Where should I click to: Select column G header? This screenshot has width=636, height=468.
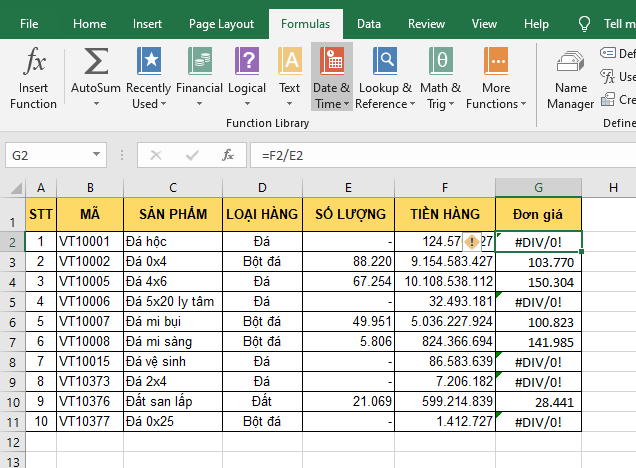coord(538,187)
